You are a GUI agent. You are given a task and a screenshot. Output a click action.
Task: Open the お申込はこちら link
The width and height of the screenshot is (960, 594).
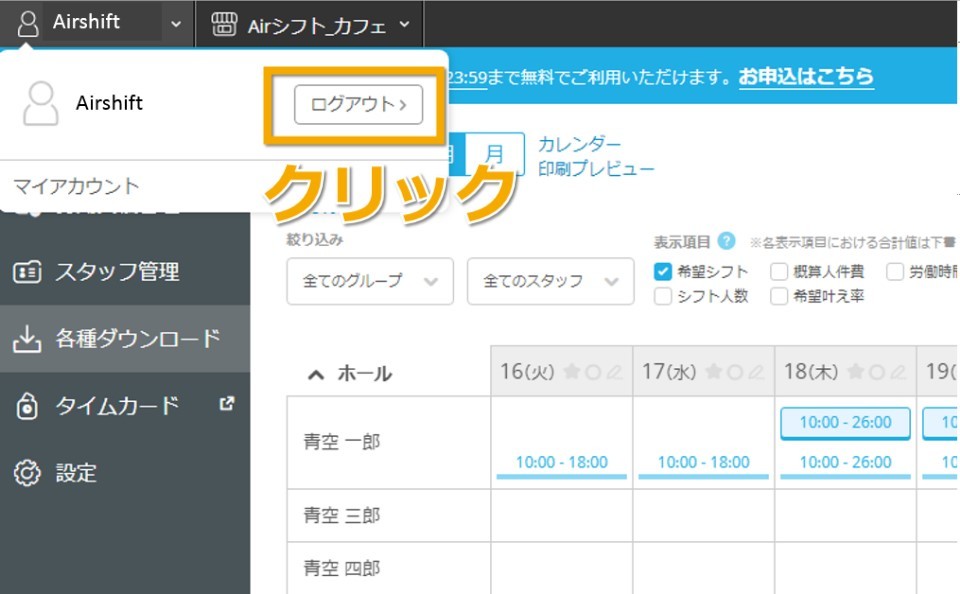[x=806, y=76]
